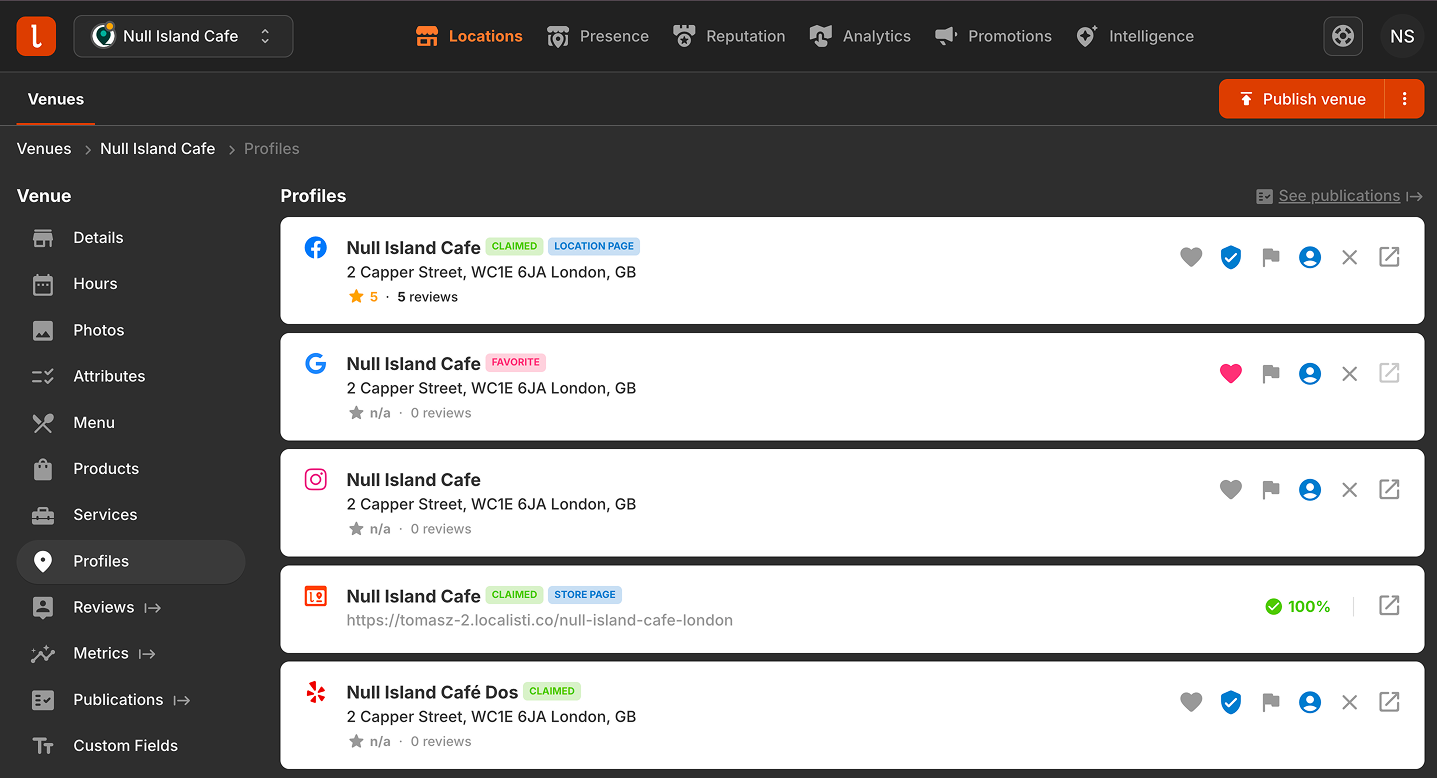Click the Publish venue button
Screen dimensions: 1437x778
click(x=1302, y=99)
